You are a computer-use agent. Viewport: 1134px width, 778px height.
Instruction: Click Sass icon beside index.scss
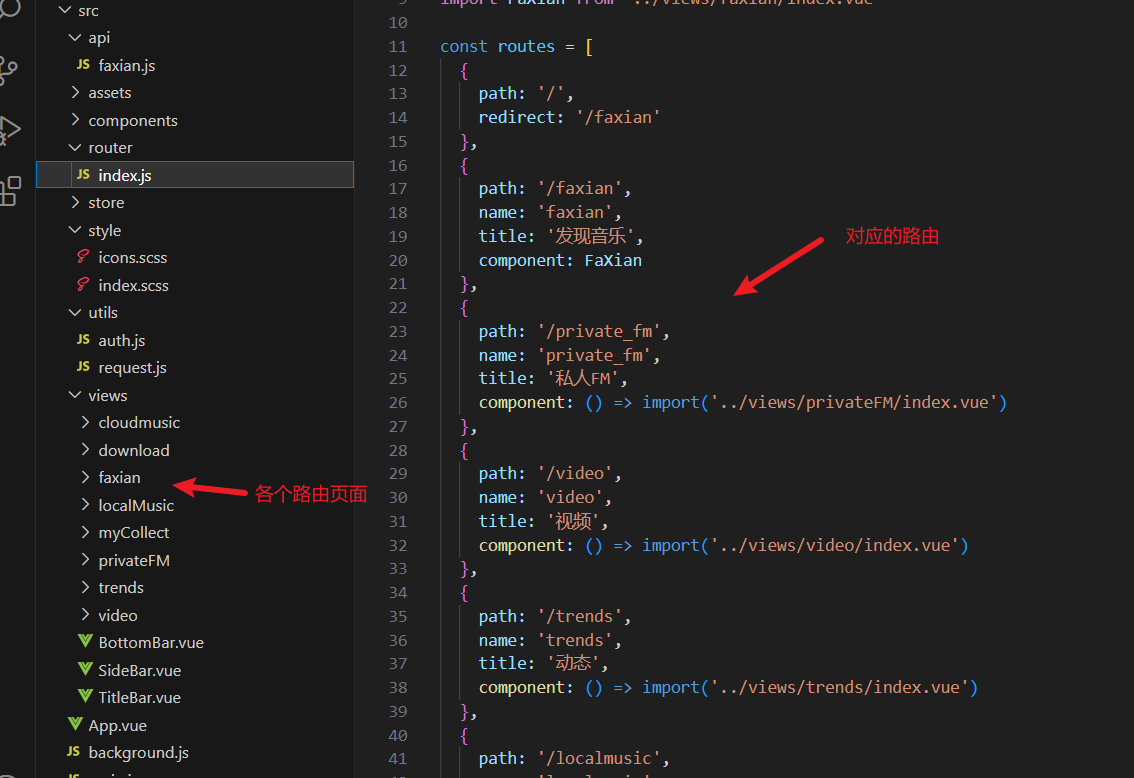click(x=83, y=285)
